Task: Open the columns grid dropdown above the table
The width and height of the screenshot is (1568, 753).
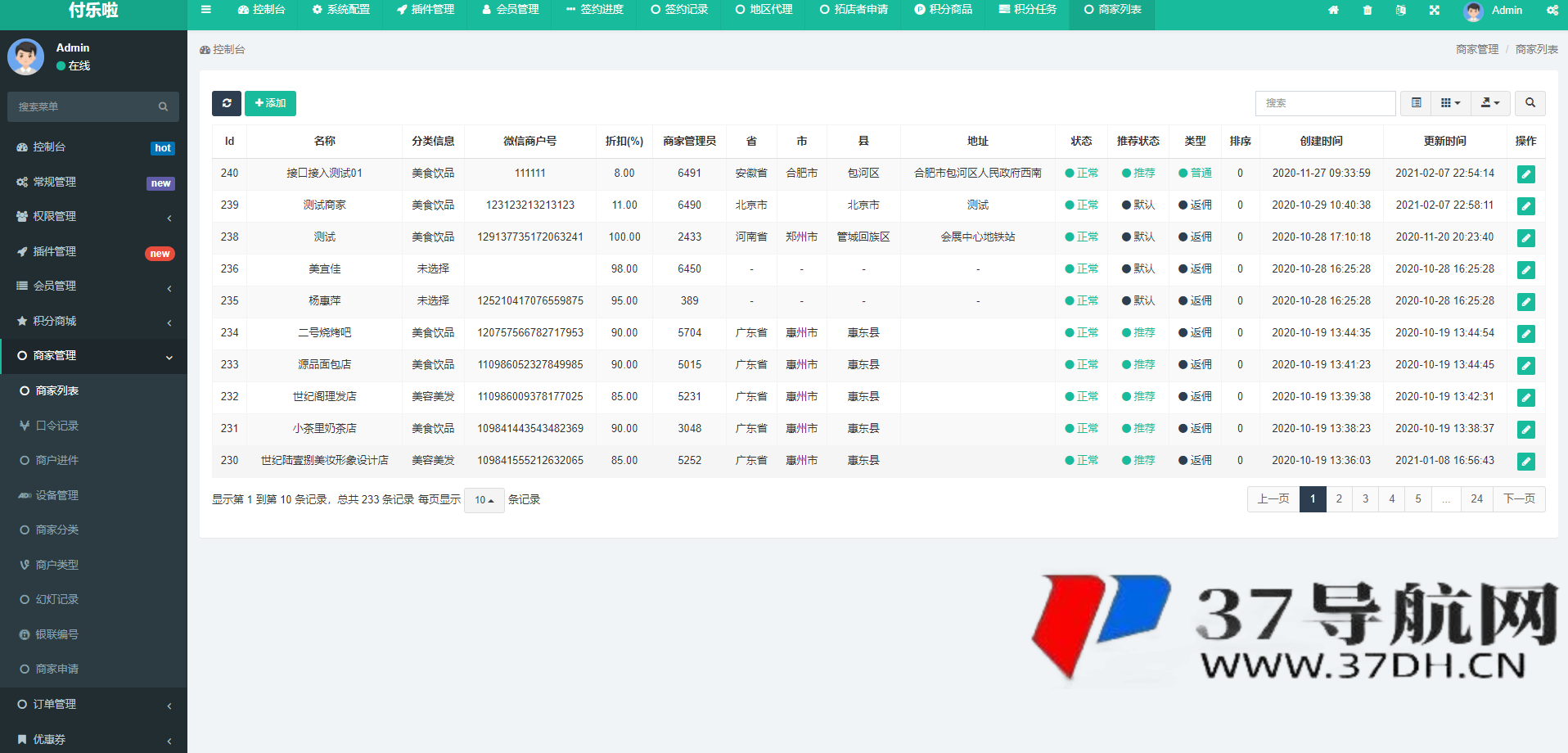Action: pos(1450,103)
